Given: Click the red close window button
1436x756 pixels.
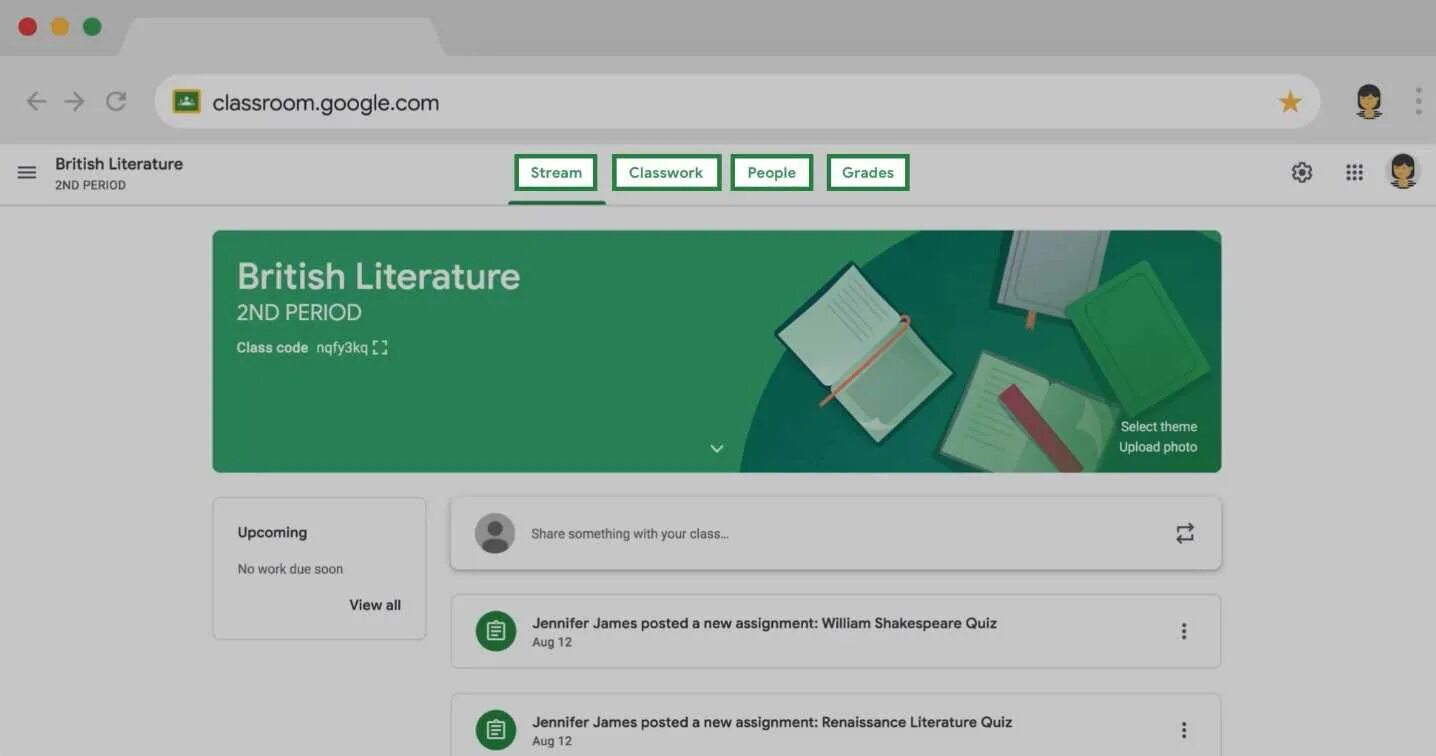Looking at the screenshot, I should (28, 27).
